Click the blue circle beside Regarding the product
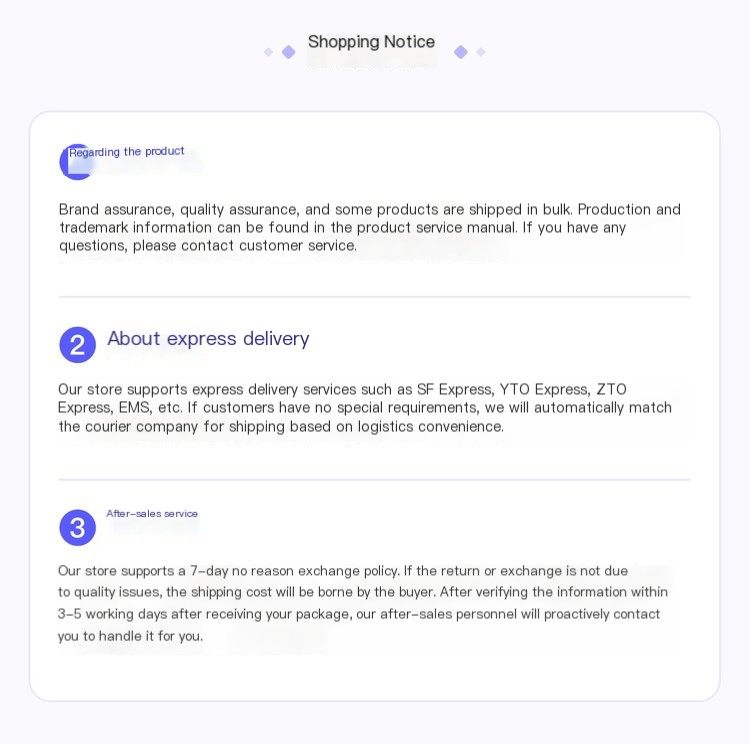 (x=77, y=162)
